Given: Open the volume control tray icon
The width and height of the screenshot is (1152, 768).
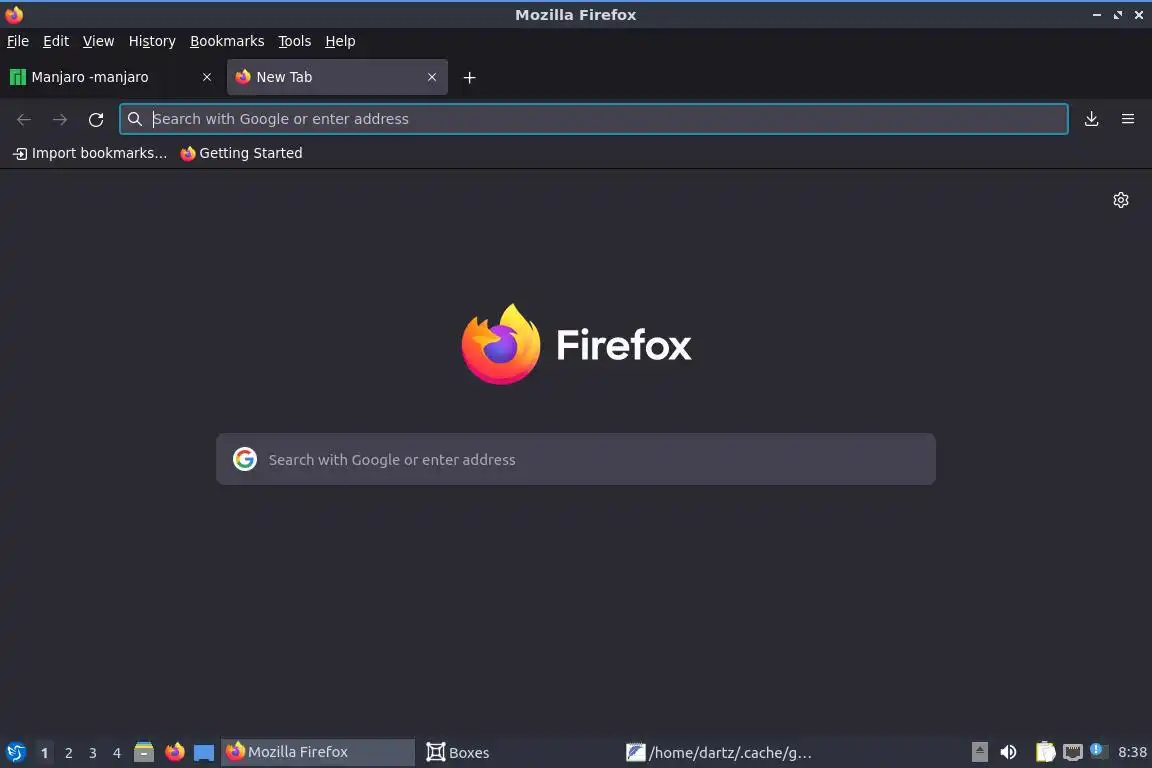Looking at the screenshot, I should 1009,752.
